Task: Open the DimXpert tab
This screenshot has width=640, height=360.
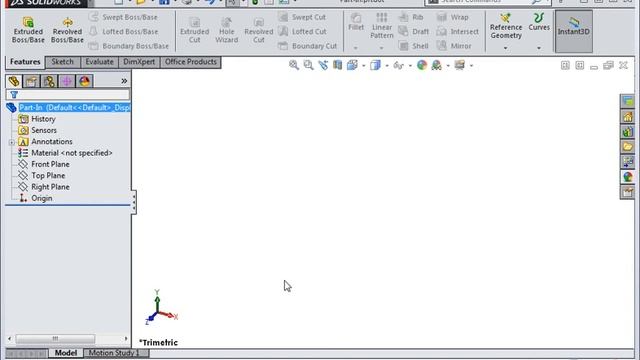Action: tap(139, 62)
